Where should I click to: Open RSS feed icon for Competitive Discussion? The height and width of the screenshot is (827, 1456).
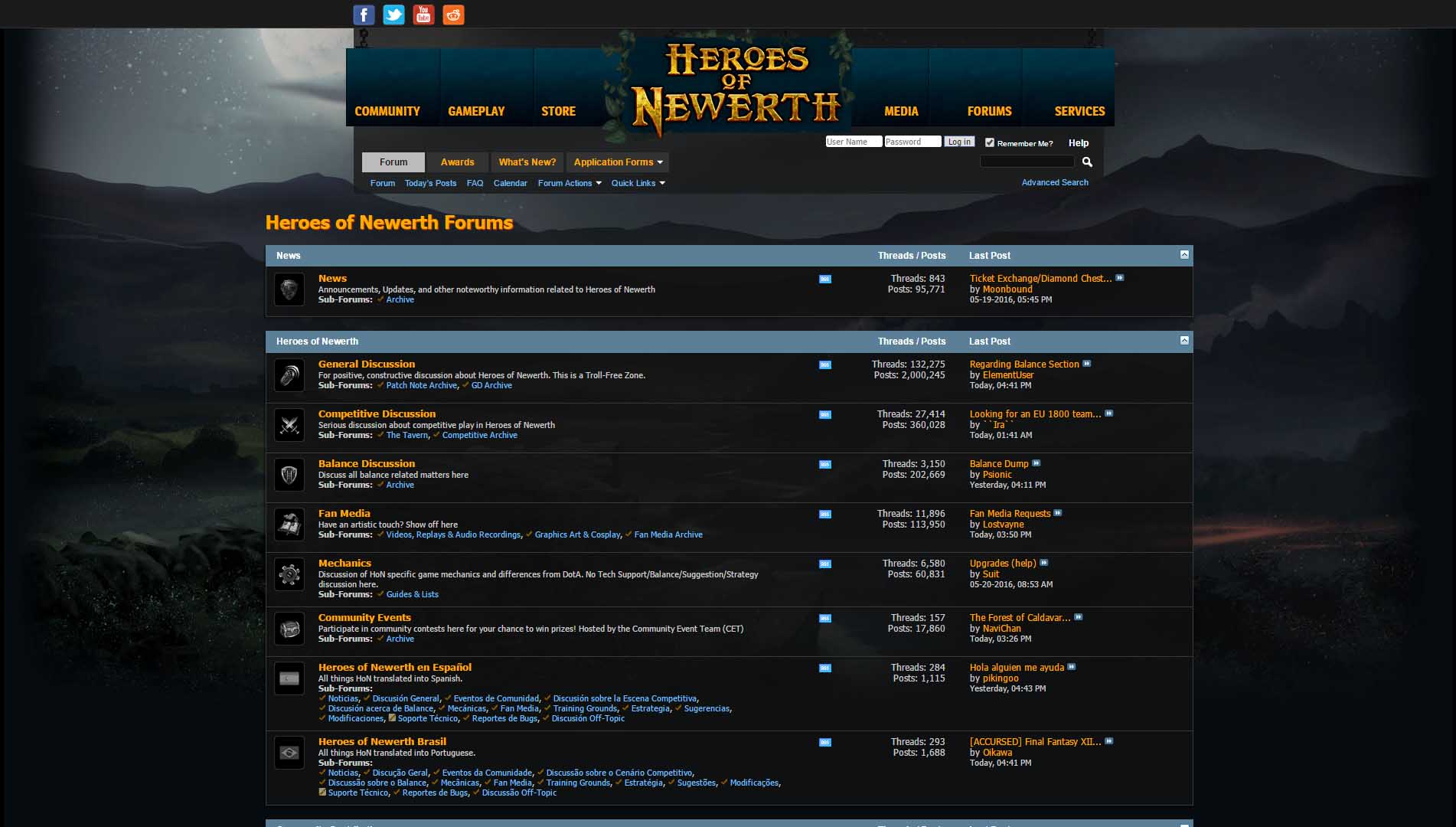tap(824, 415)
